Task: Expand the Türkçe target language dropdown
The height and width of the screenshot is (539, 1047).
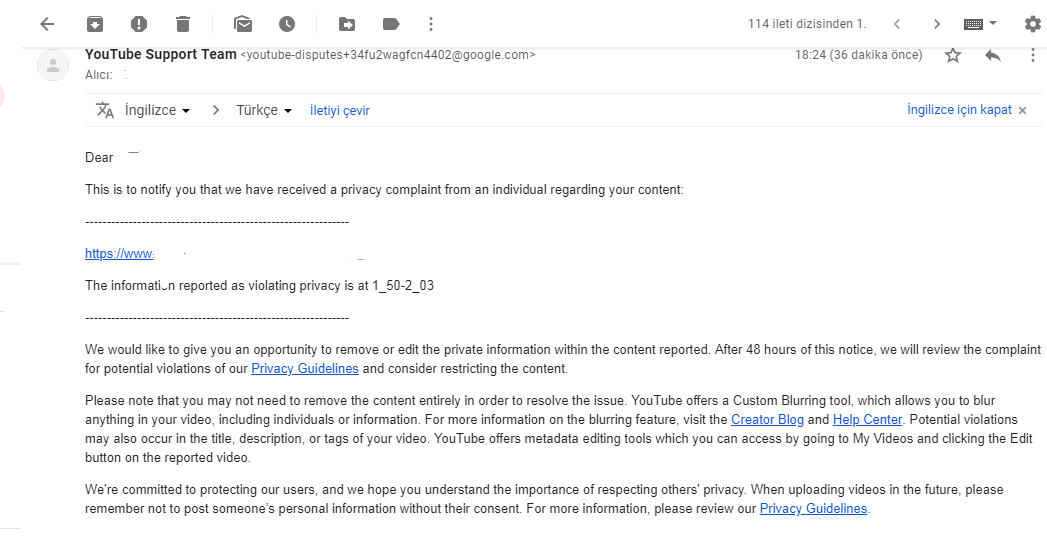Action: point(264,110)
